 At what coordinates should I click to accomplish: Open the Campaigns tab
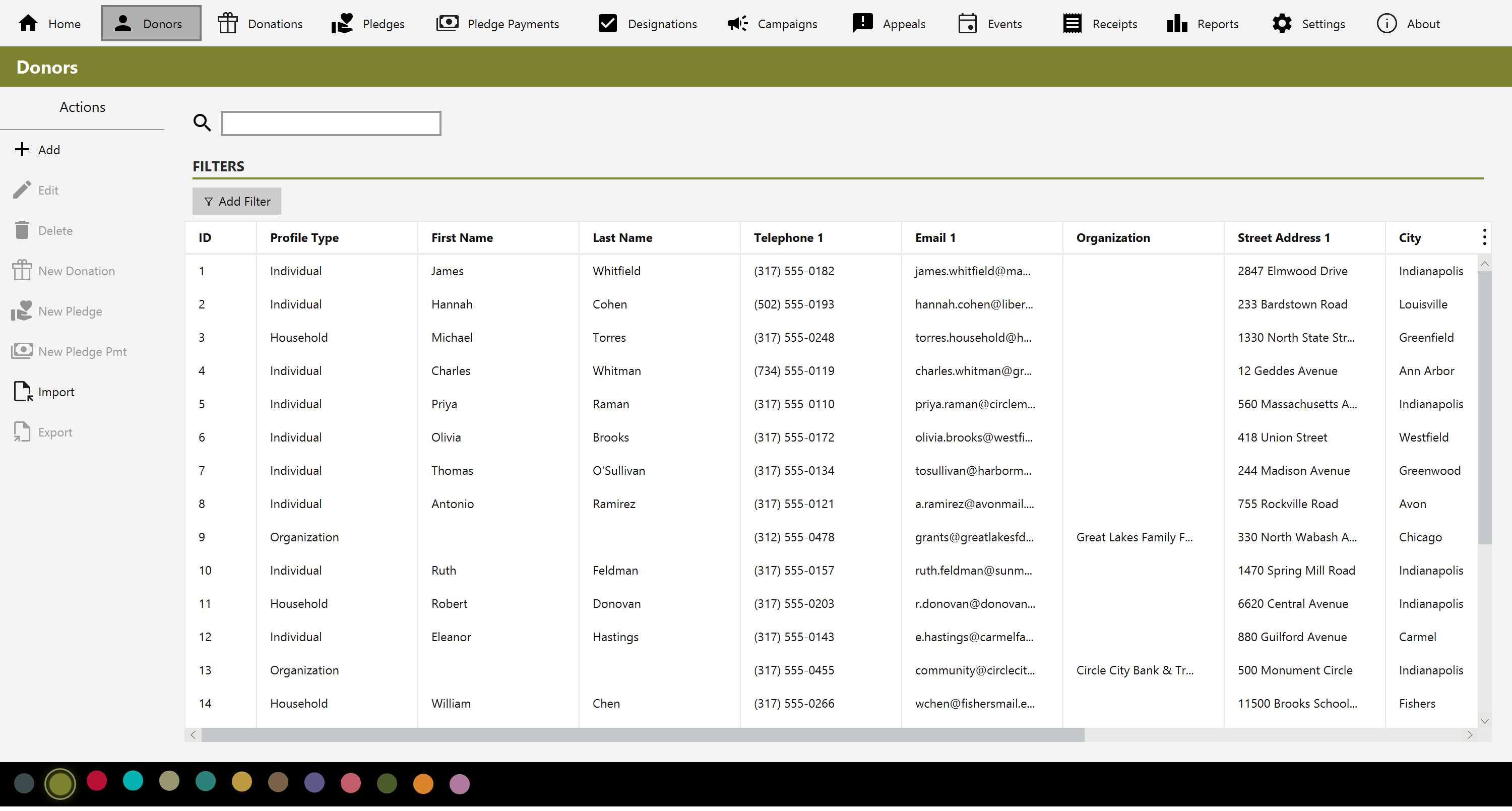coord(773,24)
